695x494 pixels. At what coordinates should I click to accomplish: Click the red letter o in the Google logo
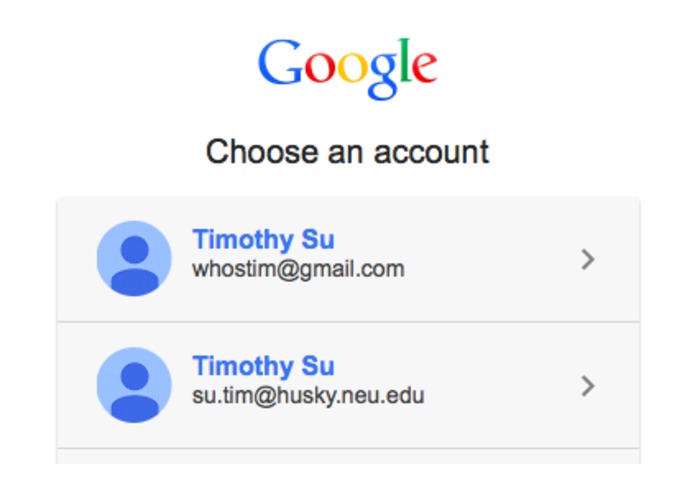(320, 68)
